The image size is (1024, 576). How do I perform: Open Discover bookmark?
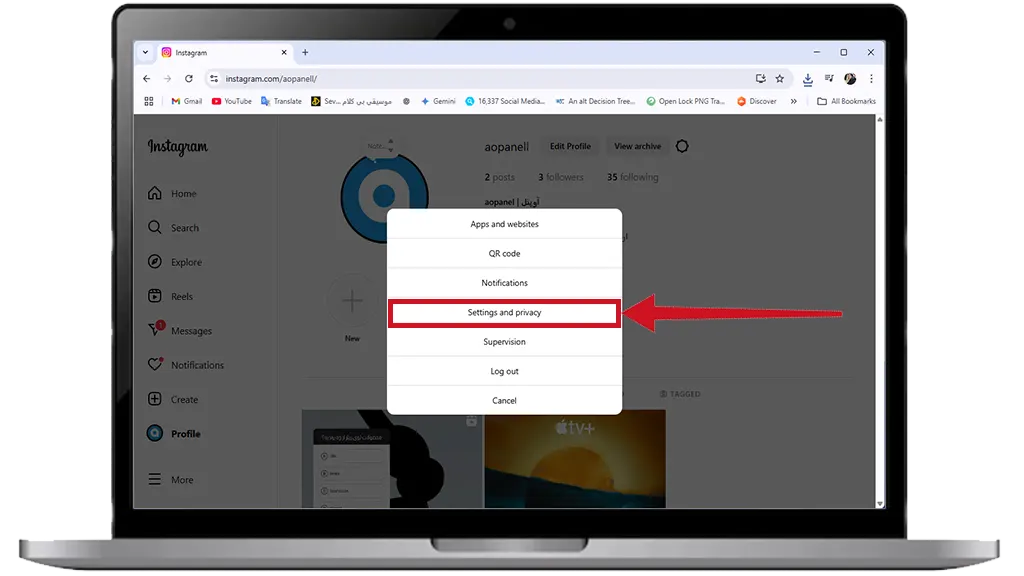coord(757,101)
